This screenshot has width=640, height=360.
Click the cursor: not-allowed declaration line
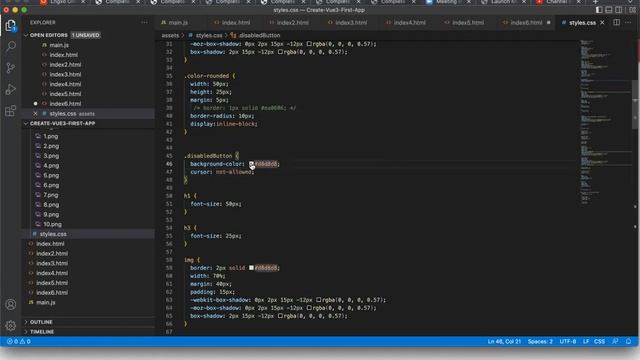[222, 172]
